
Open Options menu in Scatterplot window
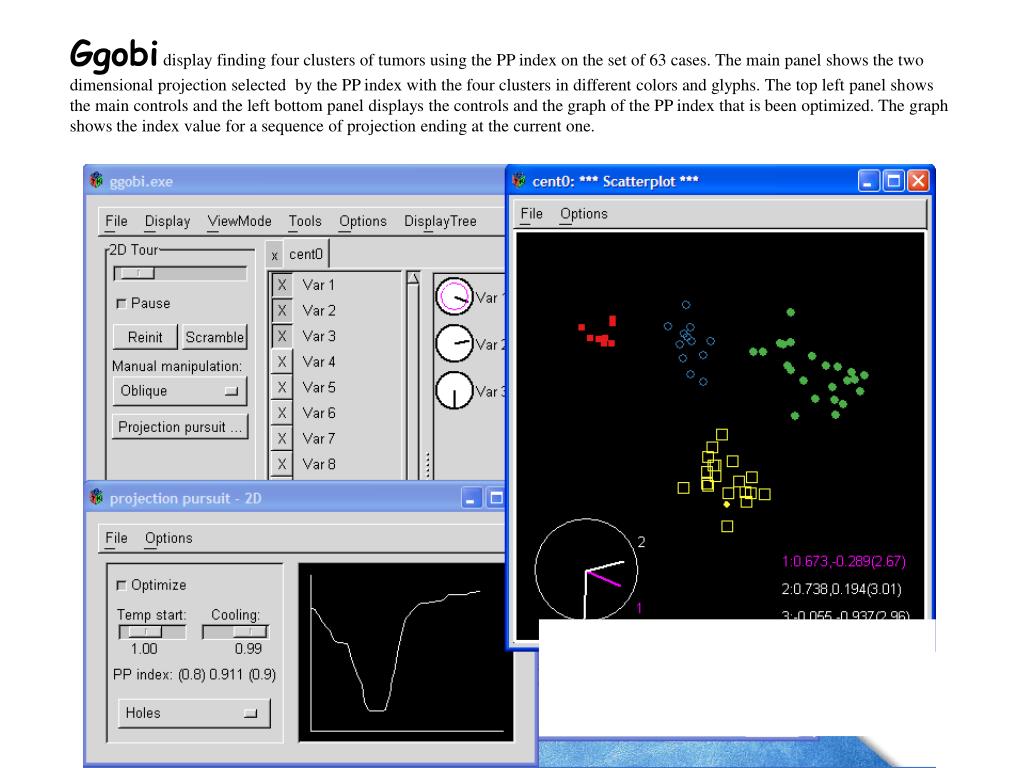(x=584, y=214)
